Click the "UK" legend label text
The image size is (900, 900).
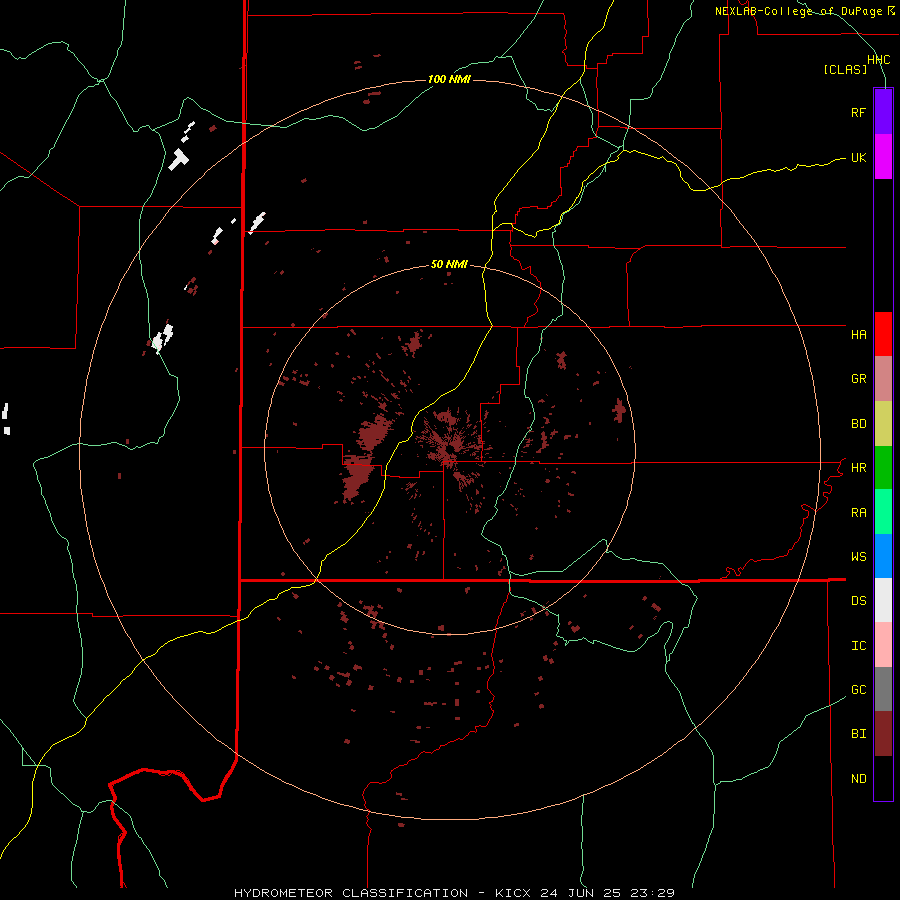click(858, 157)
